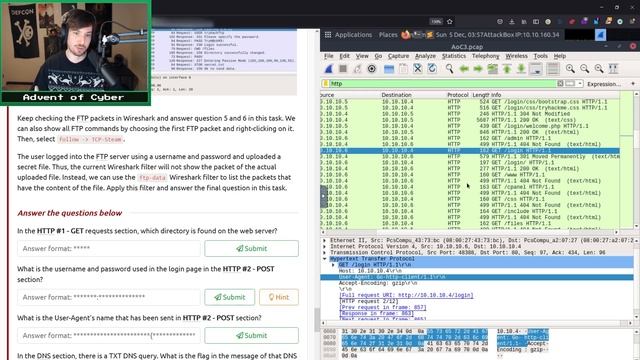Expand the GET /login HTTP/1.1 line
Screen dimensions: 640x360
coord(333,265)
